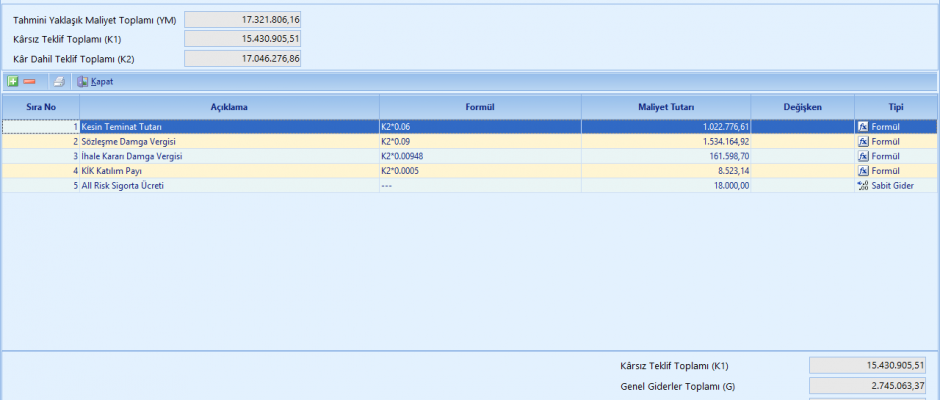
Task: Click the Kâr Dahil Teklif Toplamı (K2) field
Action: point(243,59)
